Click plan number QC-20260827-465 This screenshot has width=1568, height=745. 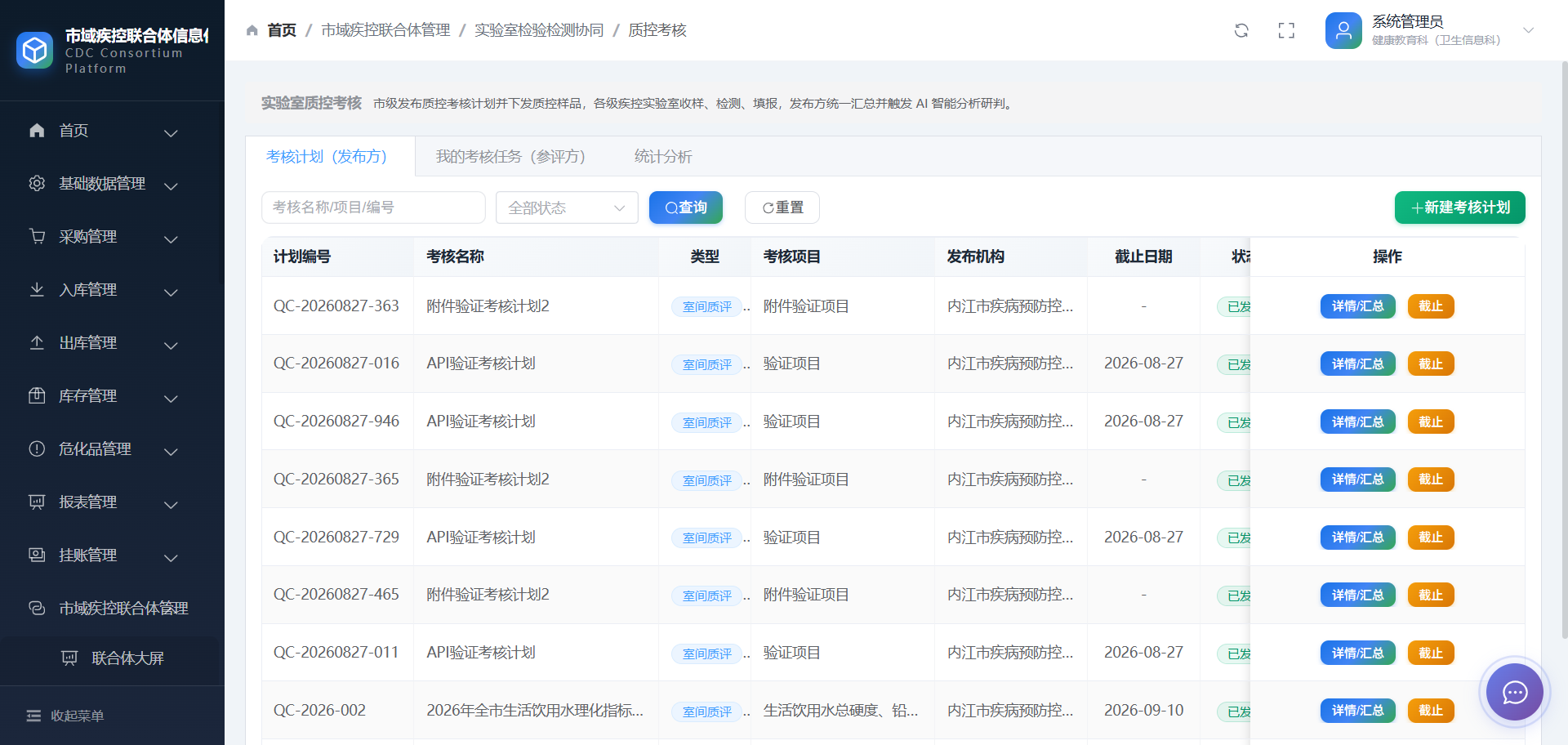336,594
